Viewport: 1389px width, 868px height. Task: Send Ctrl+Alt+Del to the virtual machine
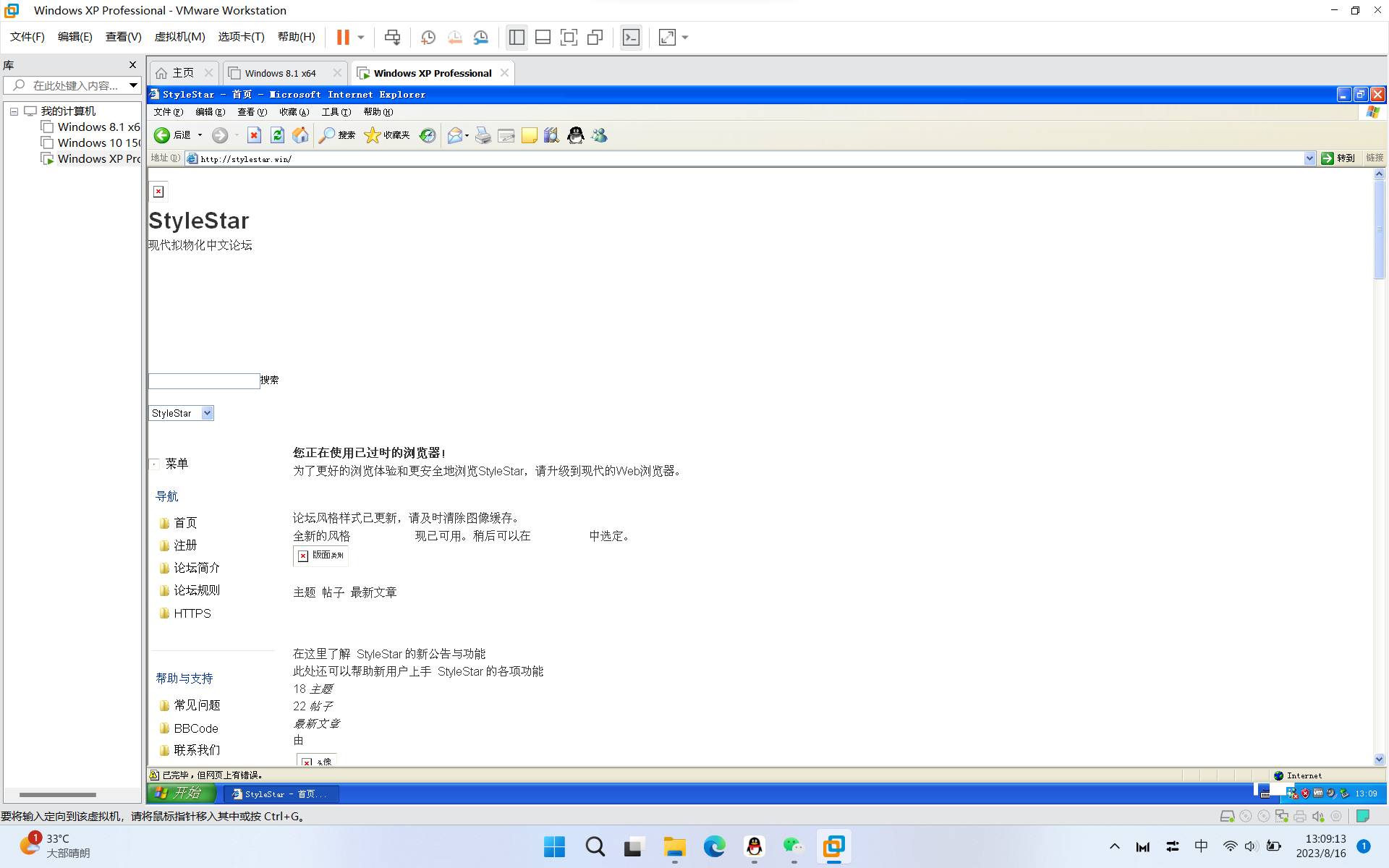[392, 37]
